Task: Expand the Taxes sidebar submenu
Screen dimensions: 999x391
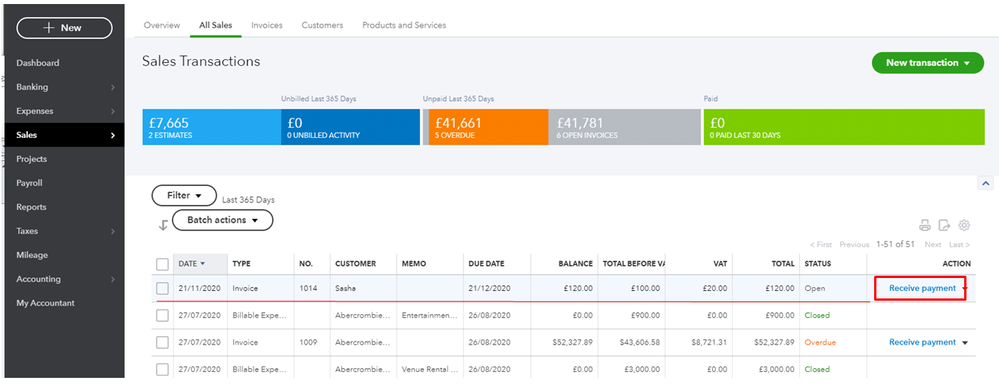Action: tap(112, 231)
